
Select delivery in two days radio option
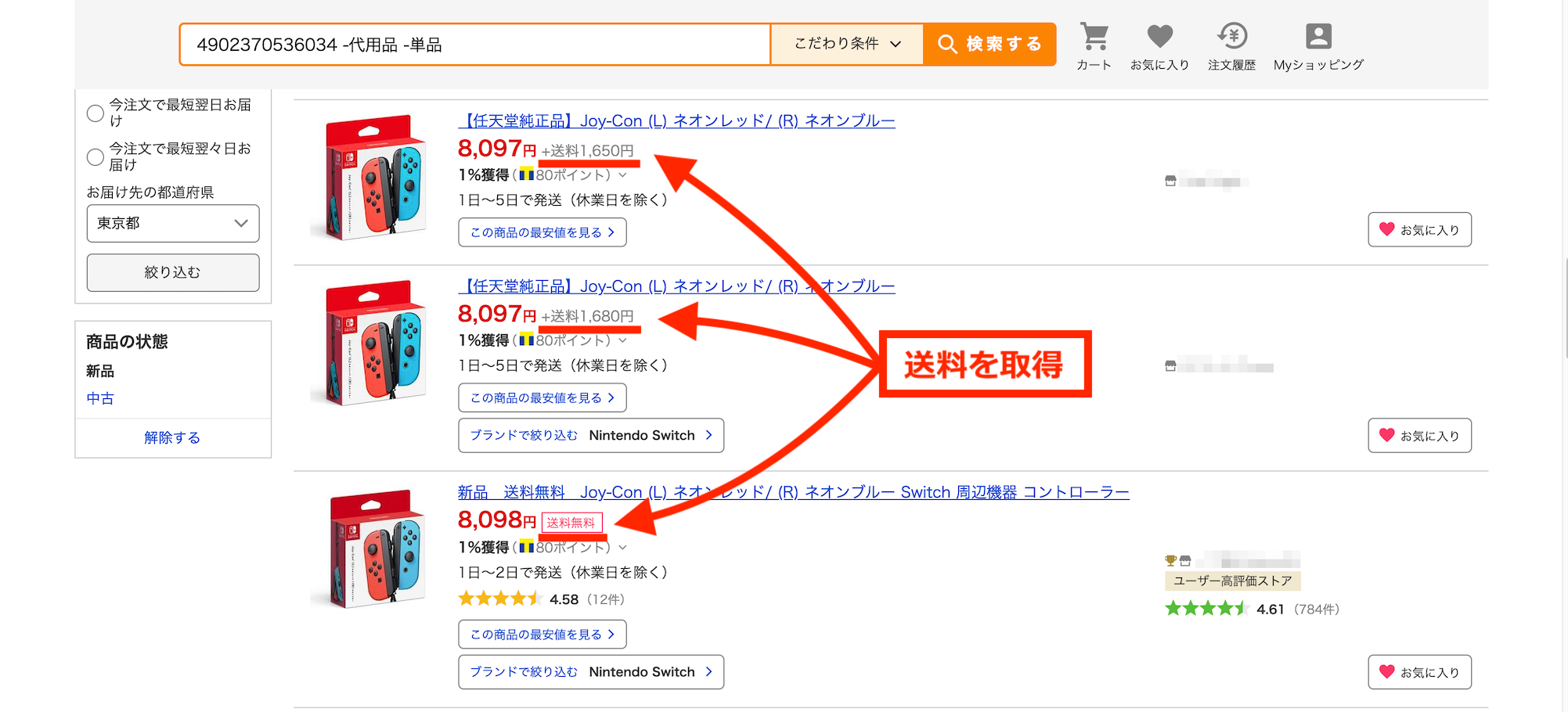click(96, 157)
